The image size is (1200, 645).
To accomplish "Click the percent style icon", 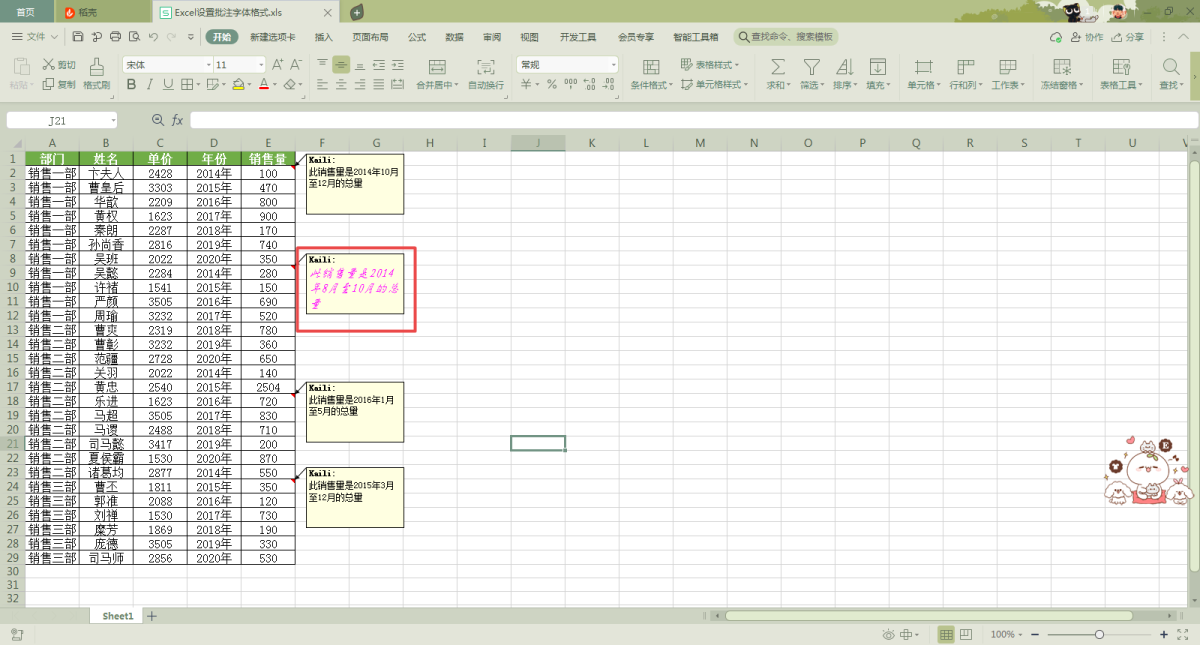I will click(551, 85).
